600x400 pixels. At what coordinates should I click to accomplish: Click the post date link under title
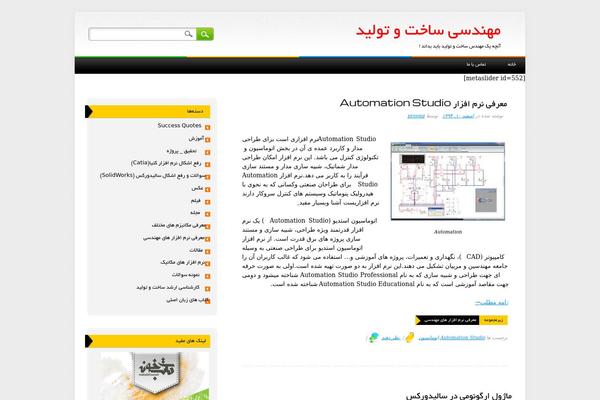pos(458,116)
